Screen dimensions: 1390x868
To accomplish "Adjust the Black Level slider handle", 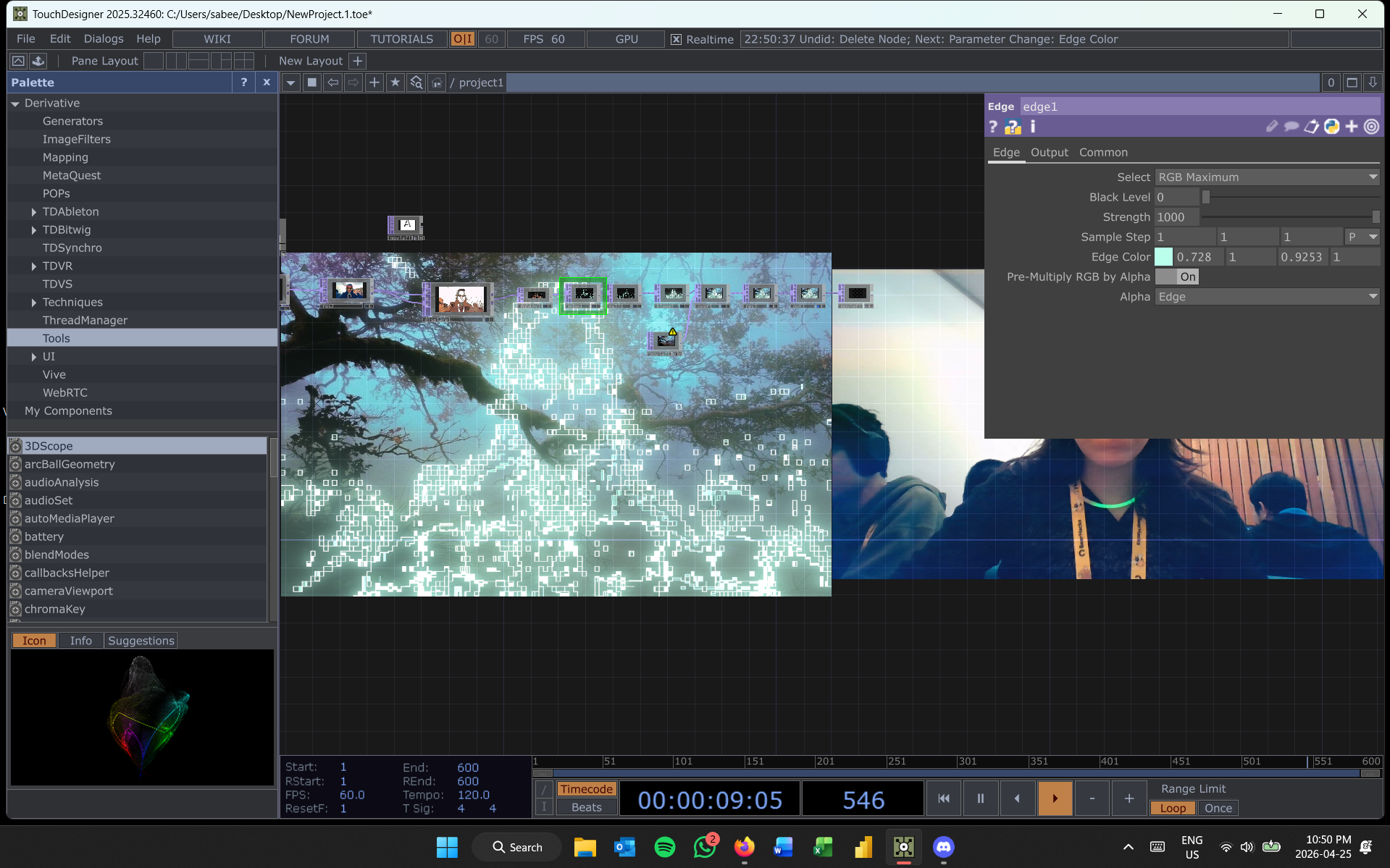I will 1206,197.
